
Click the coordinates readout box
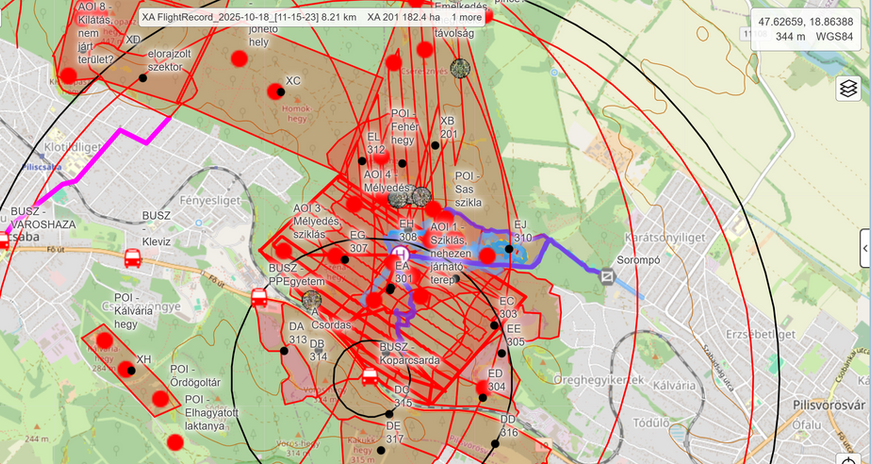[x=805, y=29]
